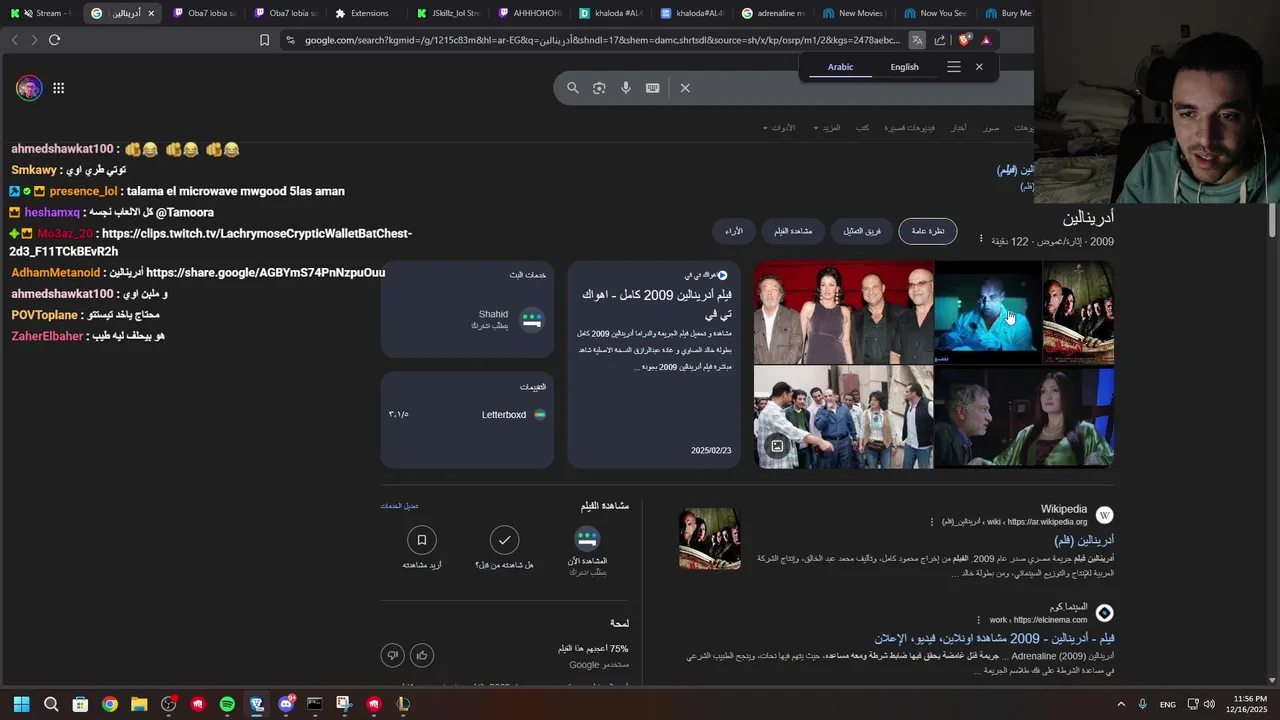
Task: Open the Windows Start menu
Action: pyautogui.click(x=21, y=704)
